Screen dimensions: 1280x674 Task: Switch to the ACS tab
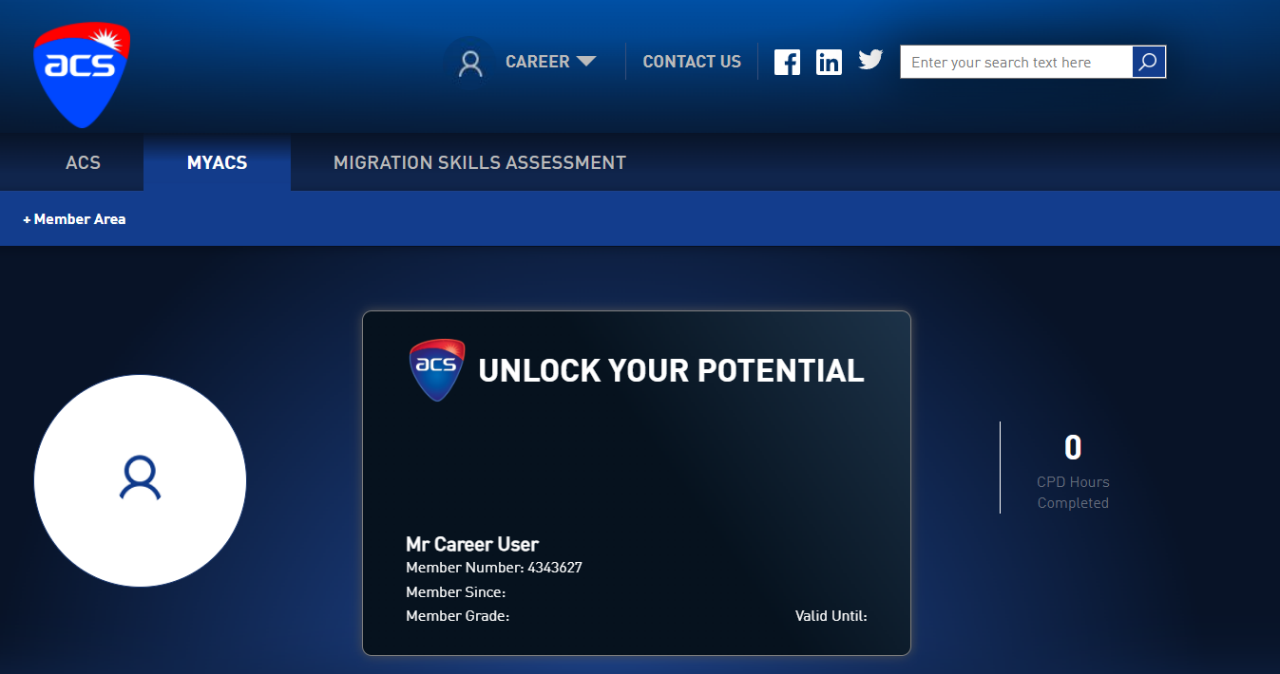83,162
